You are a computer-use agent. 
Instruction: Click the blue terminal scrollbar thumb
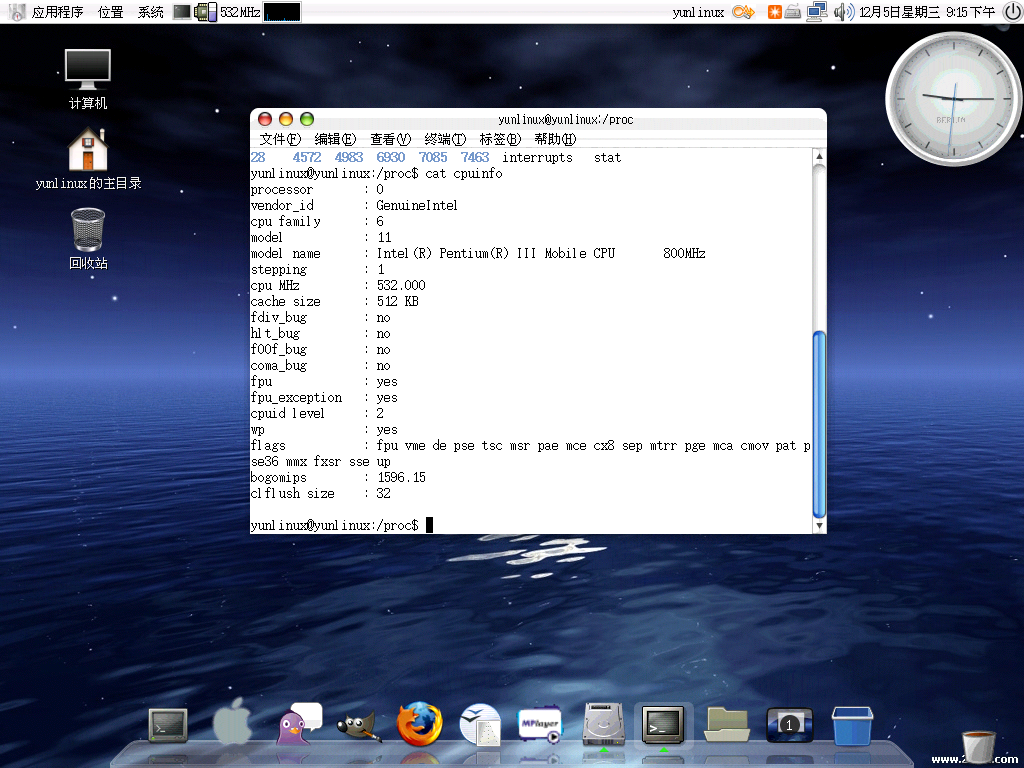819,424
